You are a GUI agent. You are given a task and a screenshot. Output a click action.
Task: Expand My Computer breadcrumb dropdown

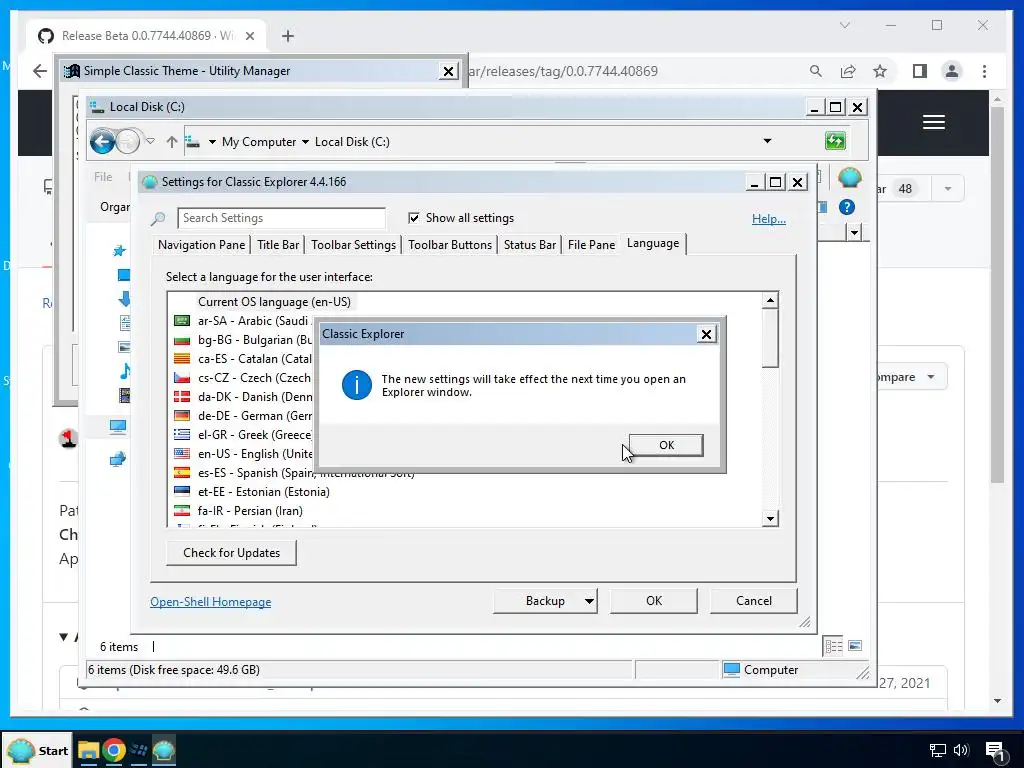[305, 142]
